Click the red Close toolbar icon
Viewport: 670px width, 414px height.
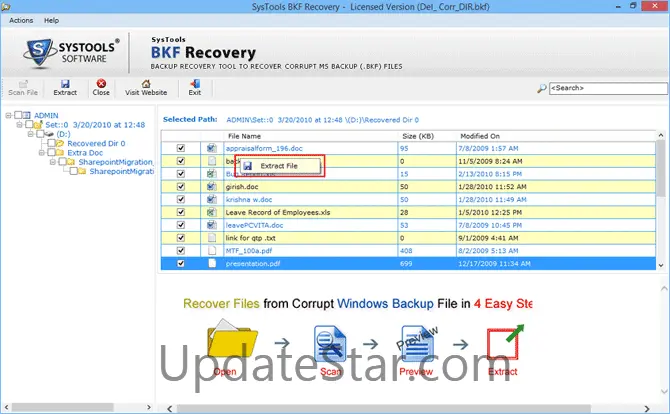tap(101, 83)
